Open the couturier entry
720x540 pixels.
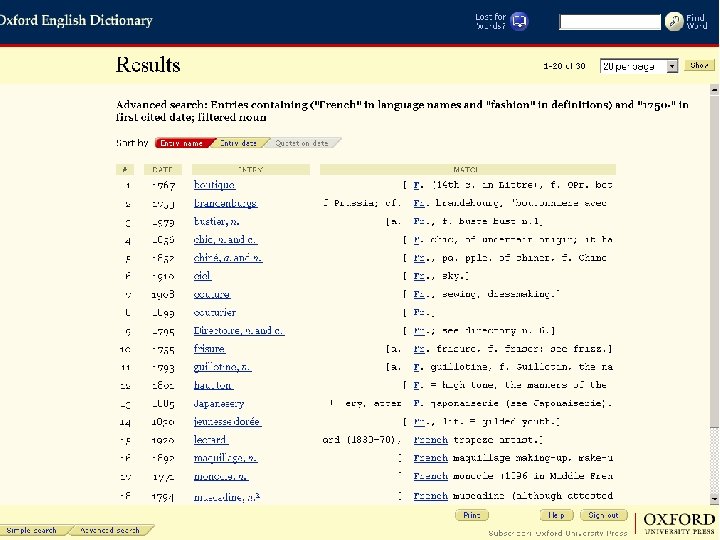click(215, 313)
